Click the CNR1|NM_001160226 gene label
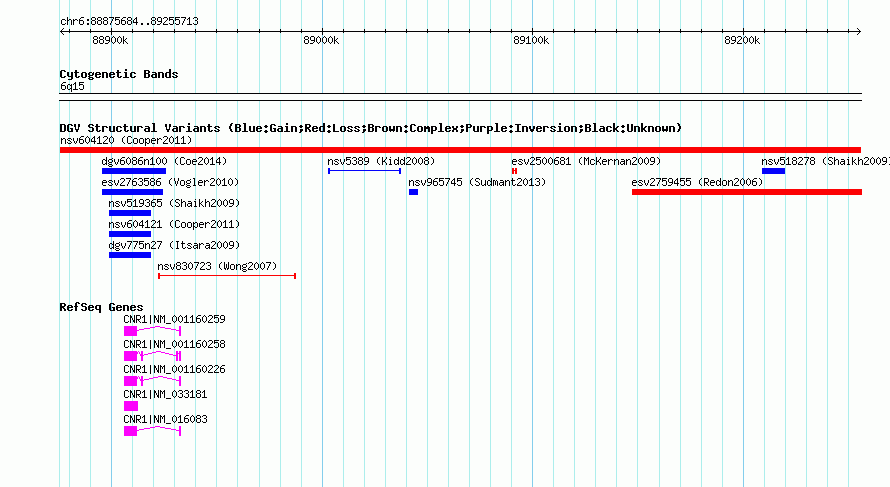The image size is (890, 487). (x=174, y=369)
